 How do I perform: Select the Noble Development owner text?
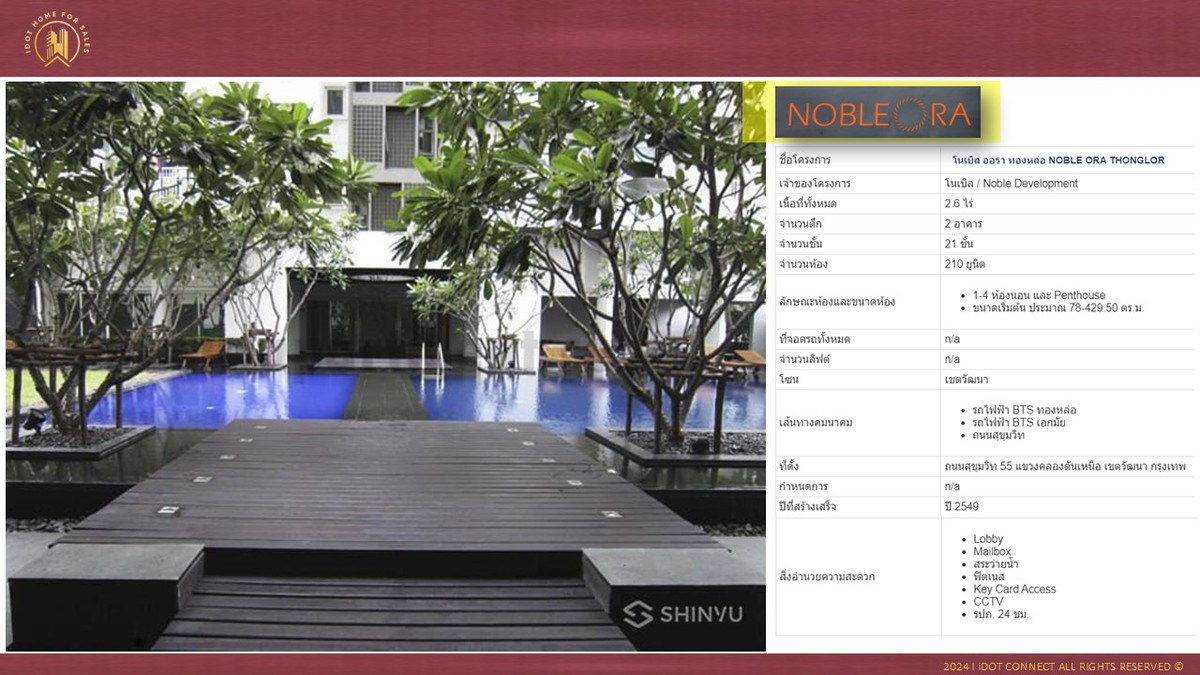pos(1011,184)
